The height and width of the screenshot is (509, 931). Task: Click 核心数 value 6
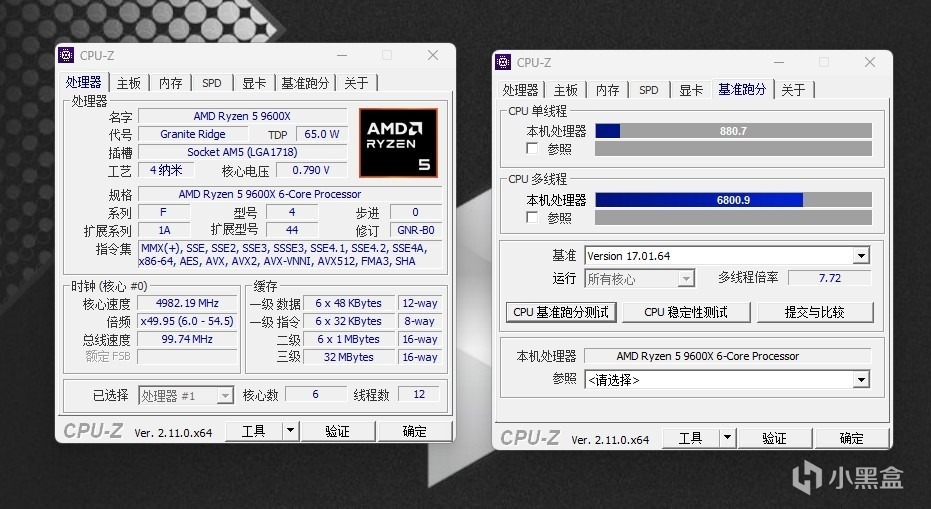[315, 394]
